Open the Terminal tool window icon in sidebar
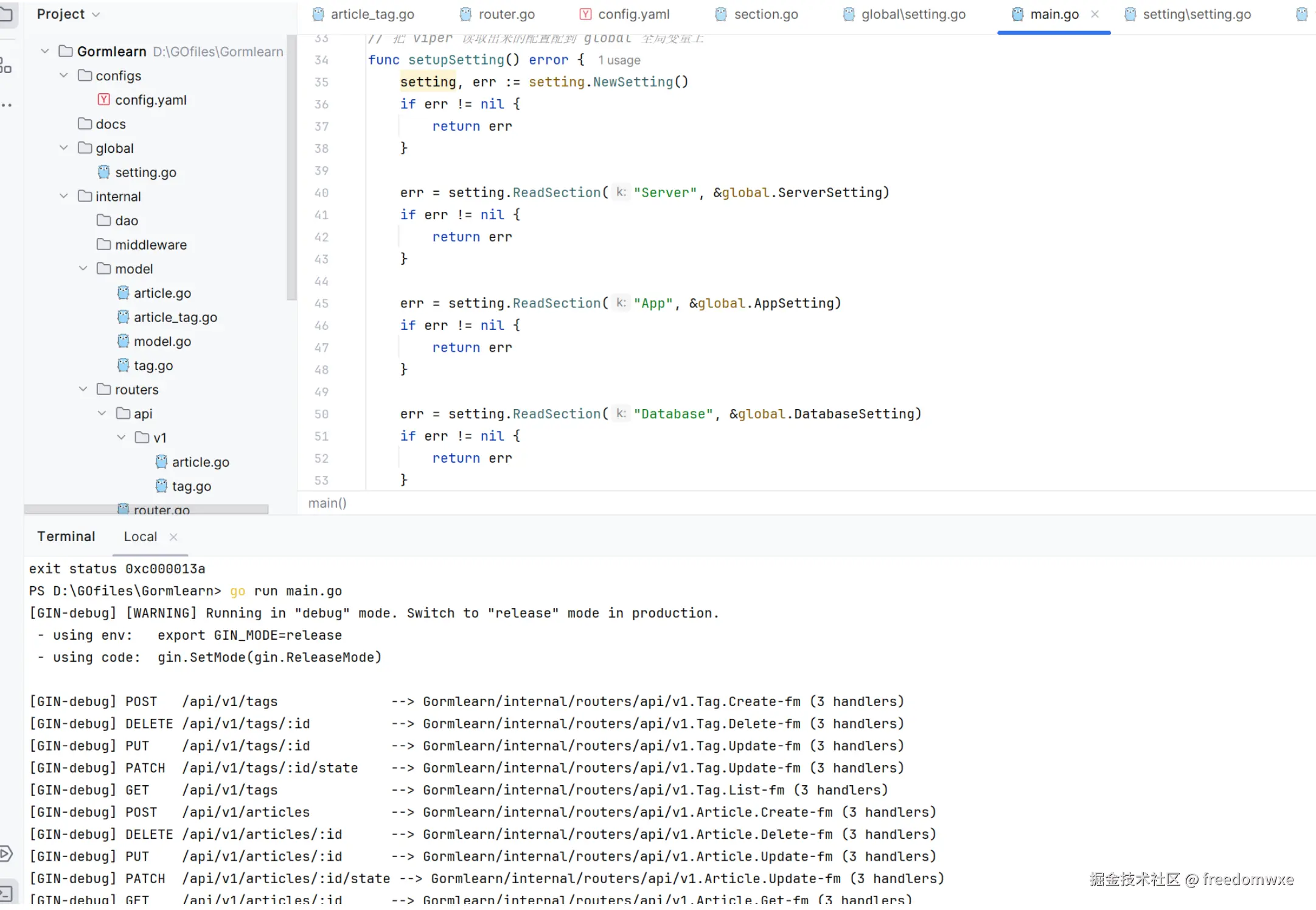This screenshot has width=1316, height=910. point(5,894)
